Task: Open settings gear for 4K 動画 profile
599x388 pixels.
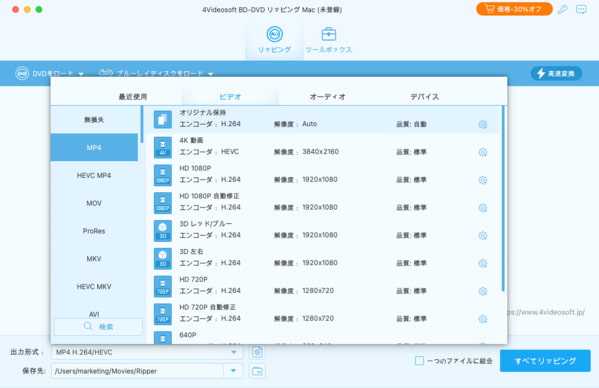Action: tap(483, 152)
